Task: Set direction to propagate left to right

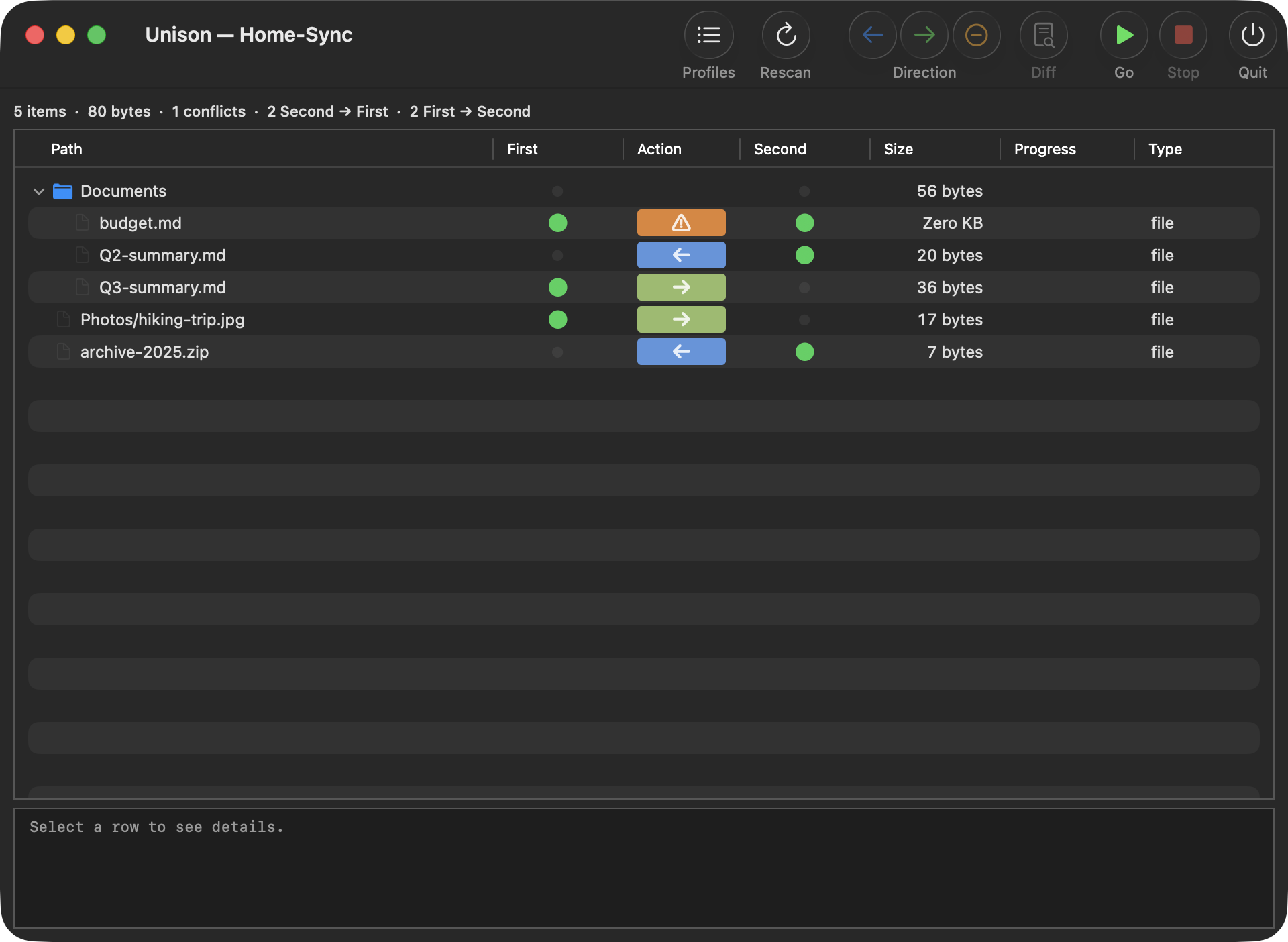Action: [924, 35]
